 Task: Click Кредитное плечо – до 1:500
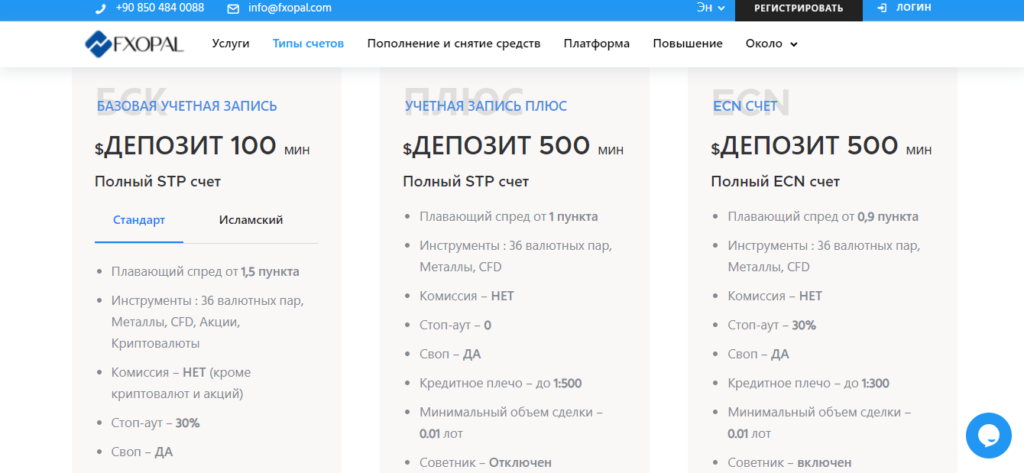coord(500,383)
